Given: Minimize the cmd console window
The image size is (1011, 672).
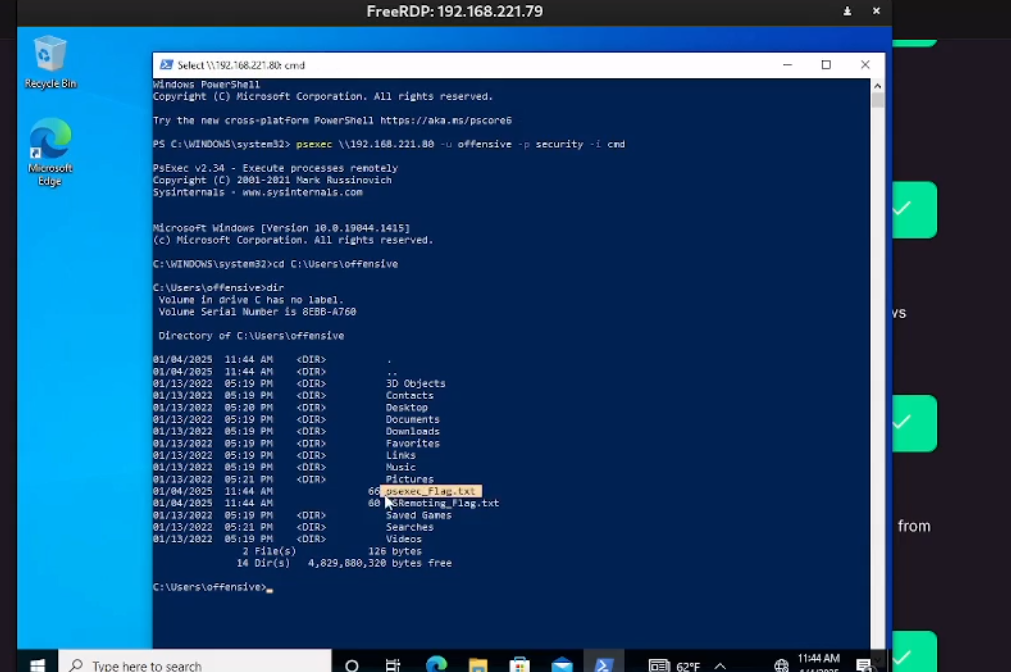Looking at the screenshot, I should pyautogui.click(x=787, y=64).
